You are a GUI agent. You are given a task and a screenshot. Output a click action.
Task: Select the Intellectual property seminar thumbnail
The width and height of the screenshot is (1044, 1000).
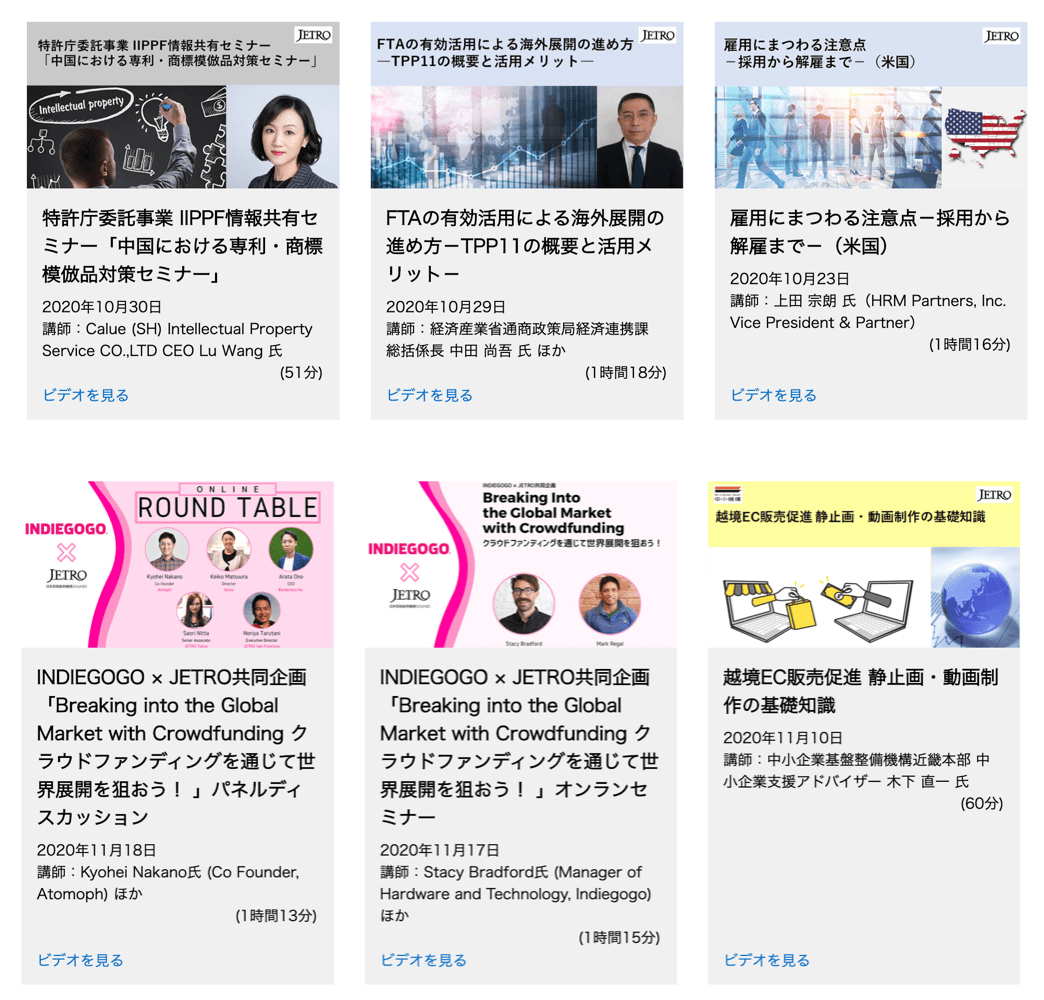pos(183,105)
